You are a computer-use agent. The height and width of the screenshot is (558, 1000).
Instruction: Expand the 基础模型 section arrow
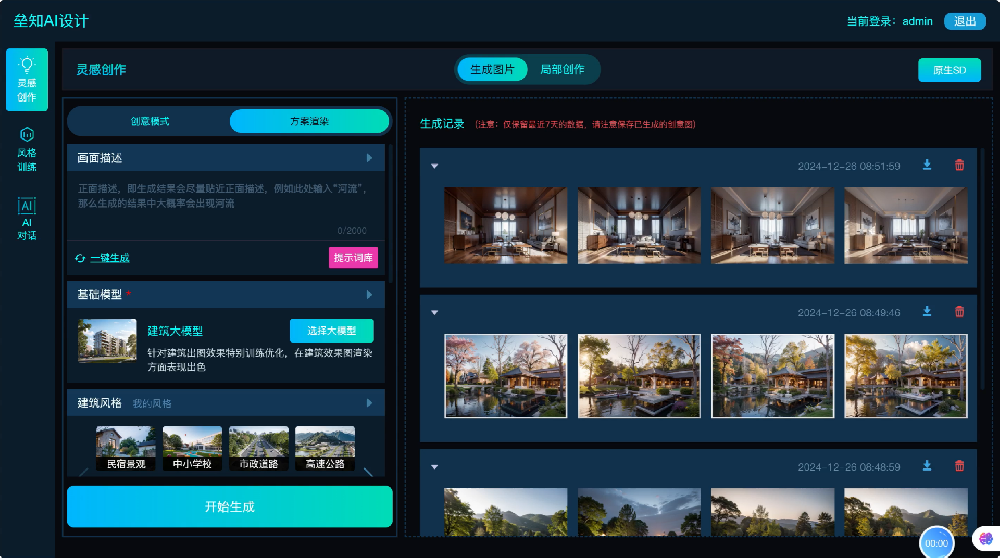pos(369,295)
